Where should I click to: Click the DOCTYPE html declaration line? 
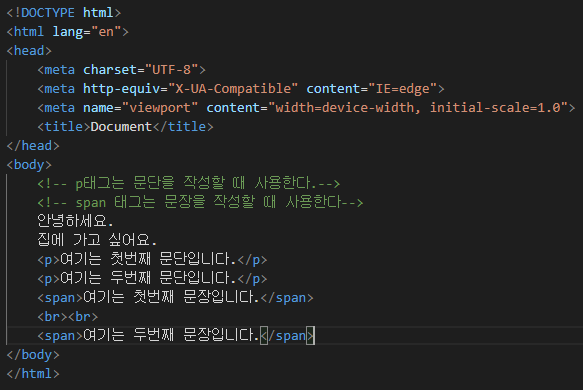click(x=64, y=13)
